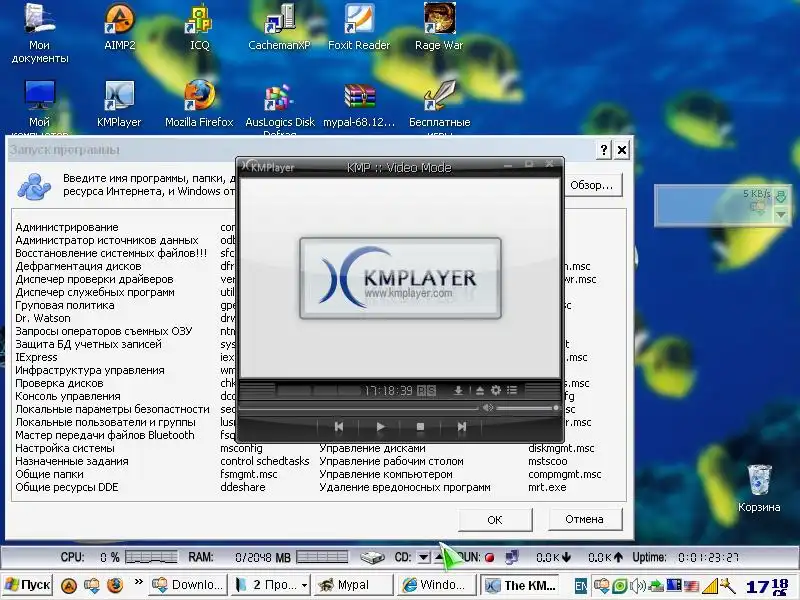Select Dr. Watson list entry
The width and height of the screenshot is (800, 600).
pyautogui.click(x=43, y=318)
